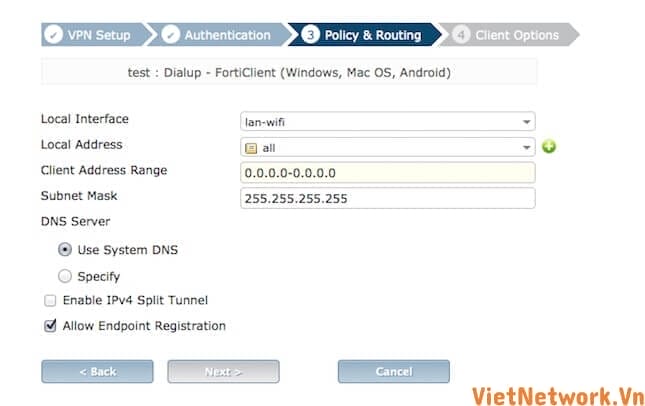Click the Back button
This screenshot has width=645, height=406.
97,371
